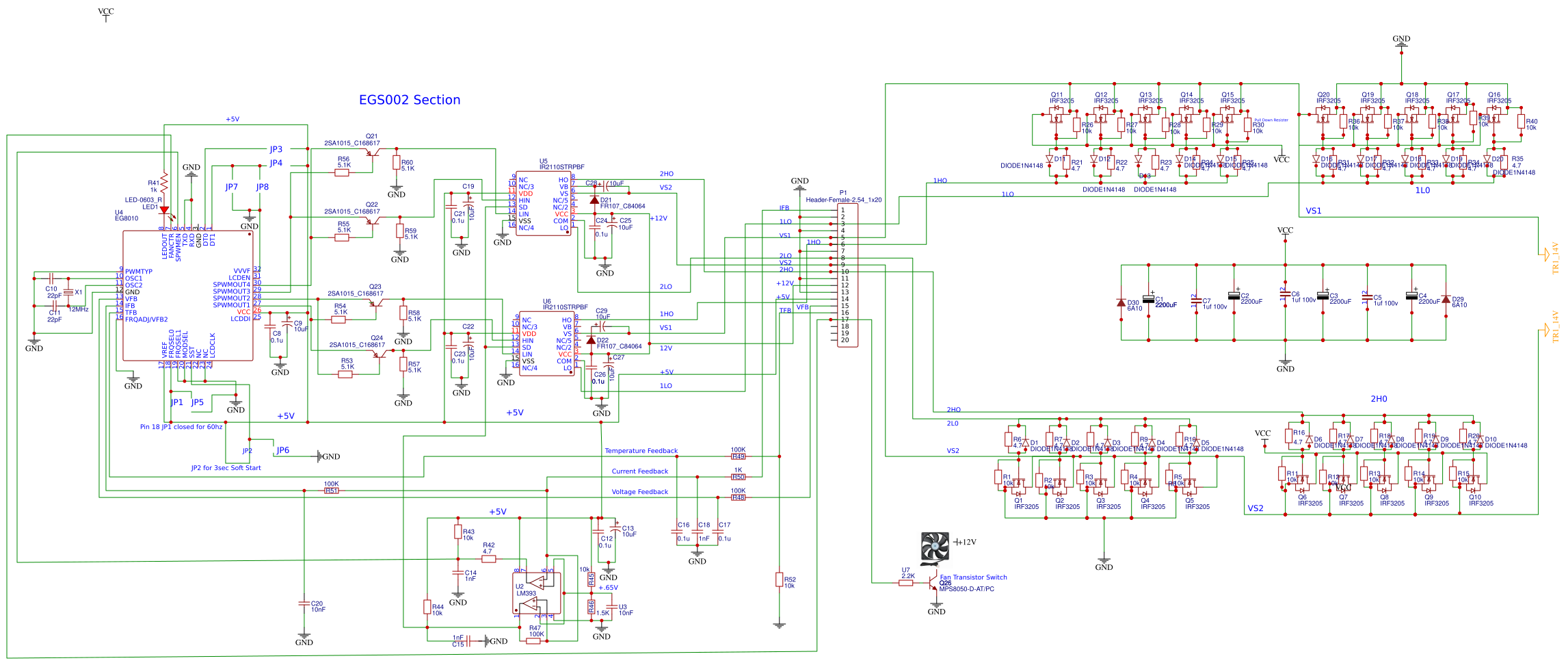
Task: Click the Fan Transistor Switch label
Action: (973, 577)
